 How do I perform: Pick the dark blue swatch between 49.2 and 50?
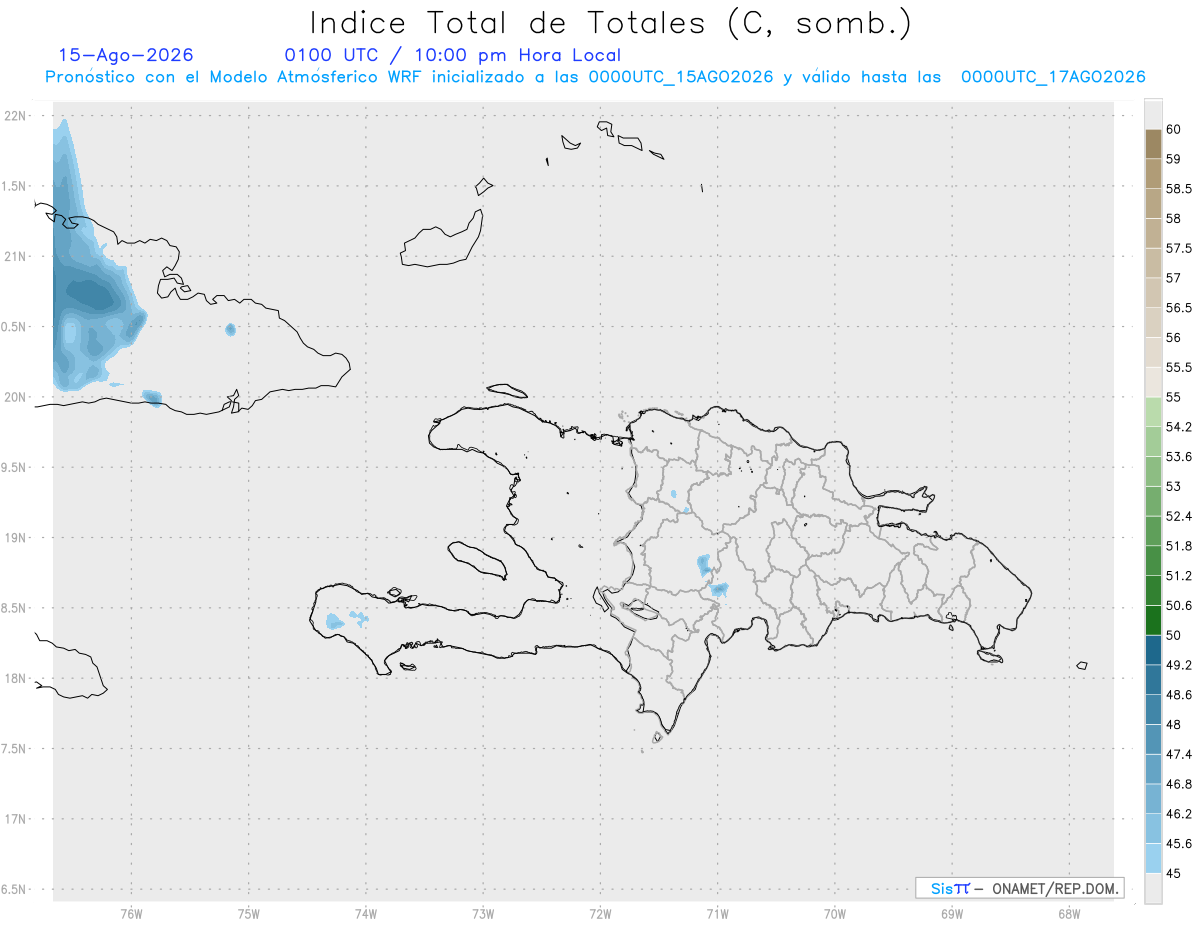[1153, 650]
